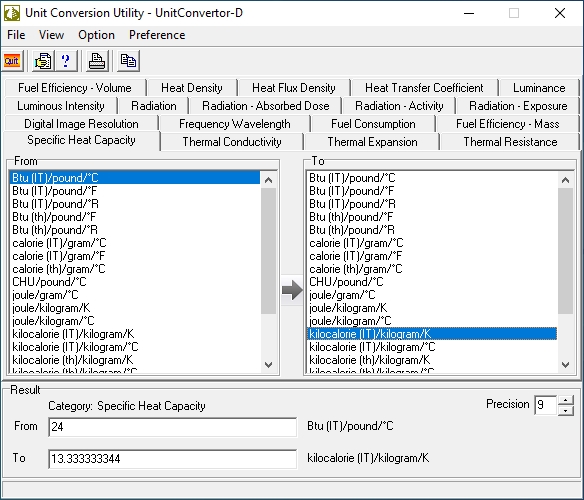The width and height of the screenshot is (584, 500).
Task: Click To list scroll up arrow
Action: 565,180
